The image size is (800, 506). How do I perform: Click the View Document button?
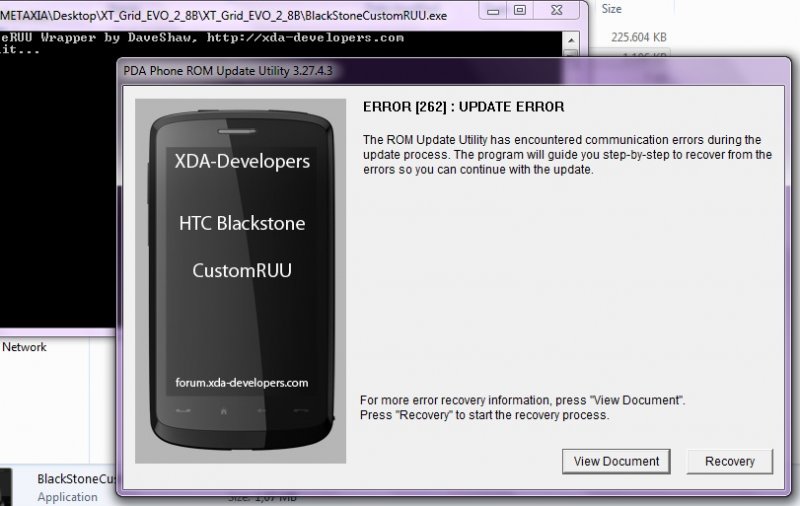[x=616, y=461]
